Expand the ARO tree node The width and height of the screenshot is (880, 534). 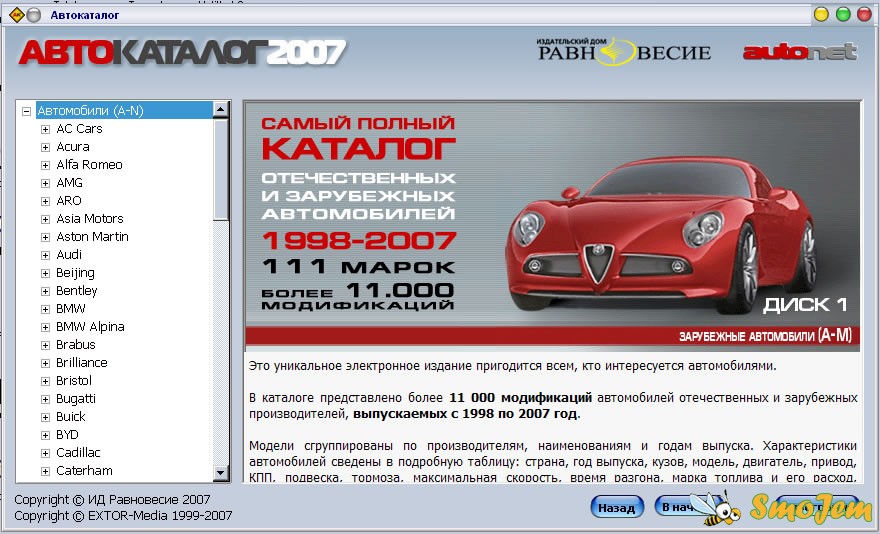click(45, 201)
